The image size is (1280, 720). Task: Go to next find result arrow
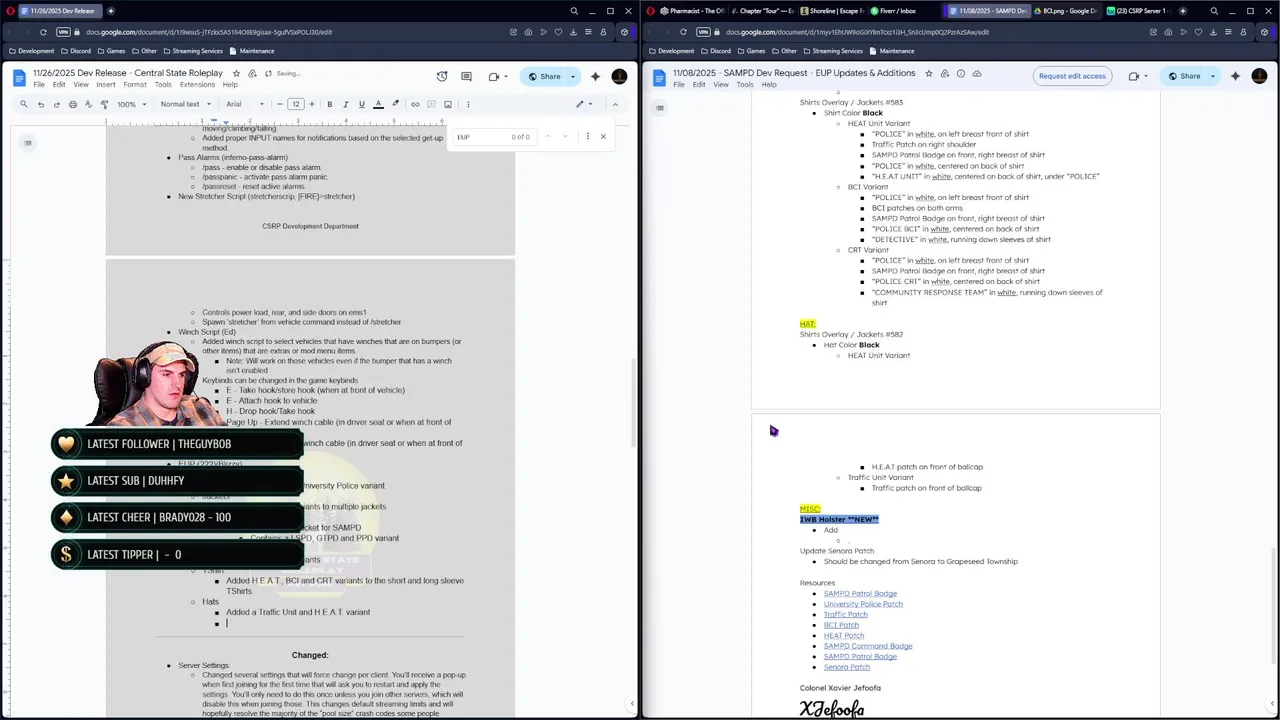tap(565, 137)
